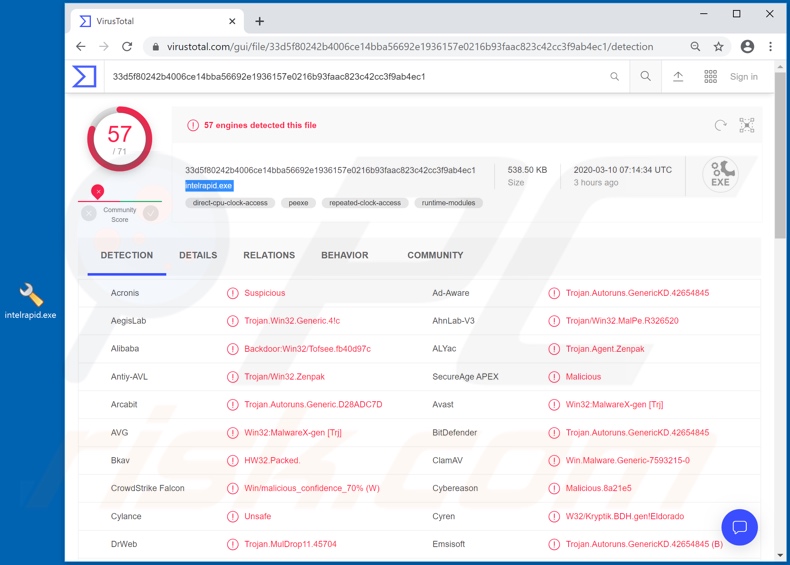Click the W32/Kryptik.BDH.gen!Eldorado result
The width and height of the screenshot is (790, 565).
625,517
